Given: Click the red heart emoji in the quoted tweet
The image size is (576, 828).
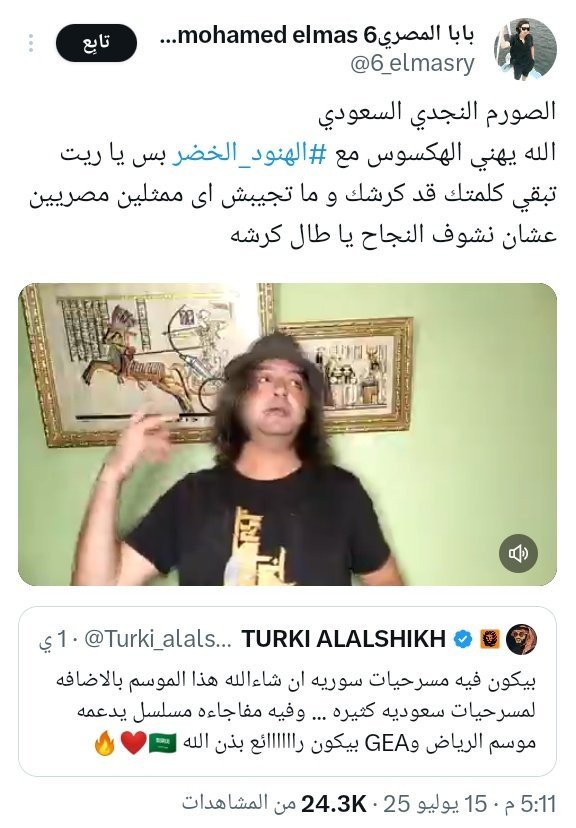Looking at the screenshot, I should (x=133, y=743).
